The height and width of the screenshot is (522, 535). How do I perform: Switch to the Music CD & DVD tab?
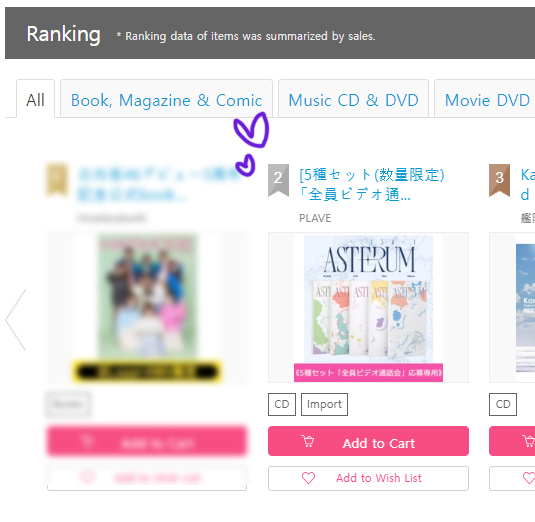[353, 99]
